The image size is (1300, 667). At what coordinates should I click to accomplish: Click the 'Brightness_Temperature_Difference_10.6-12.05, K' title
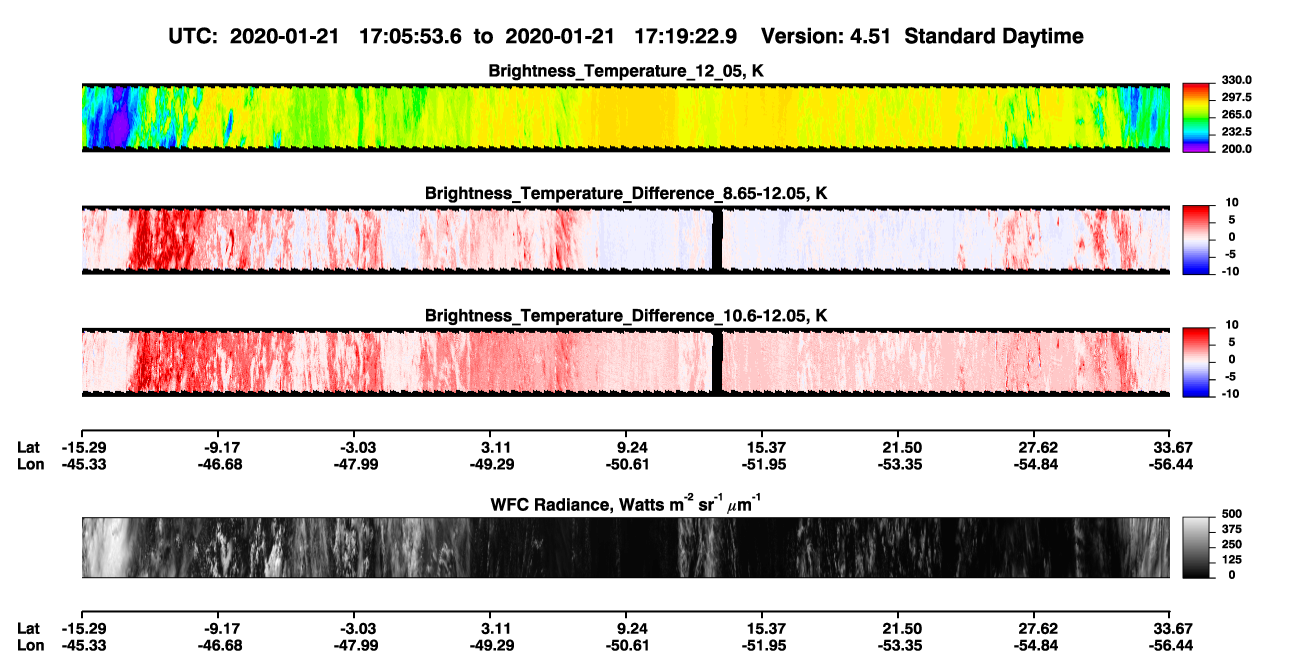pyautogui.click(x=626, y=316)
